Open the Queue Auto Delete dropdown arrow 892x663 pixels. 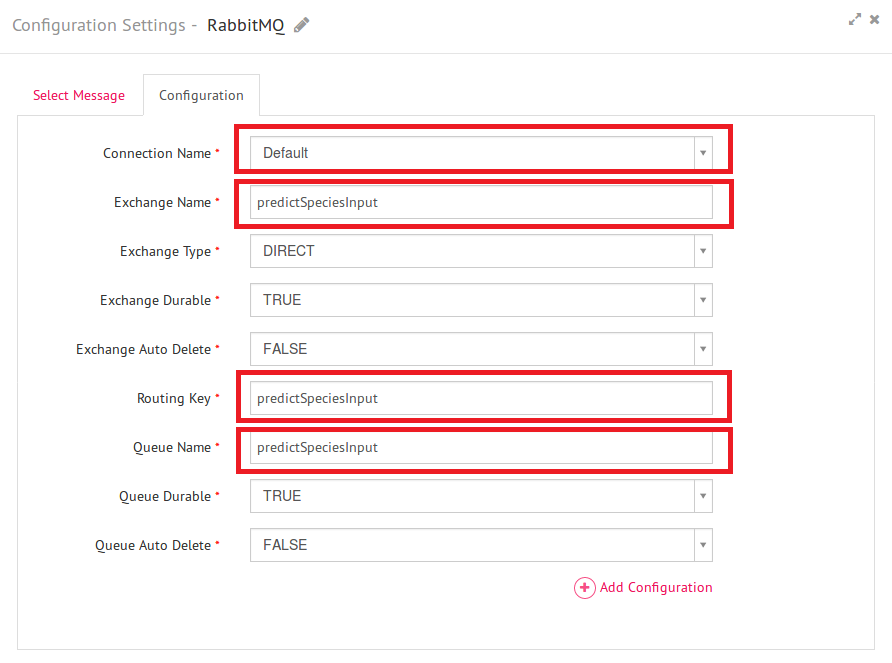pos(703,545)
